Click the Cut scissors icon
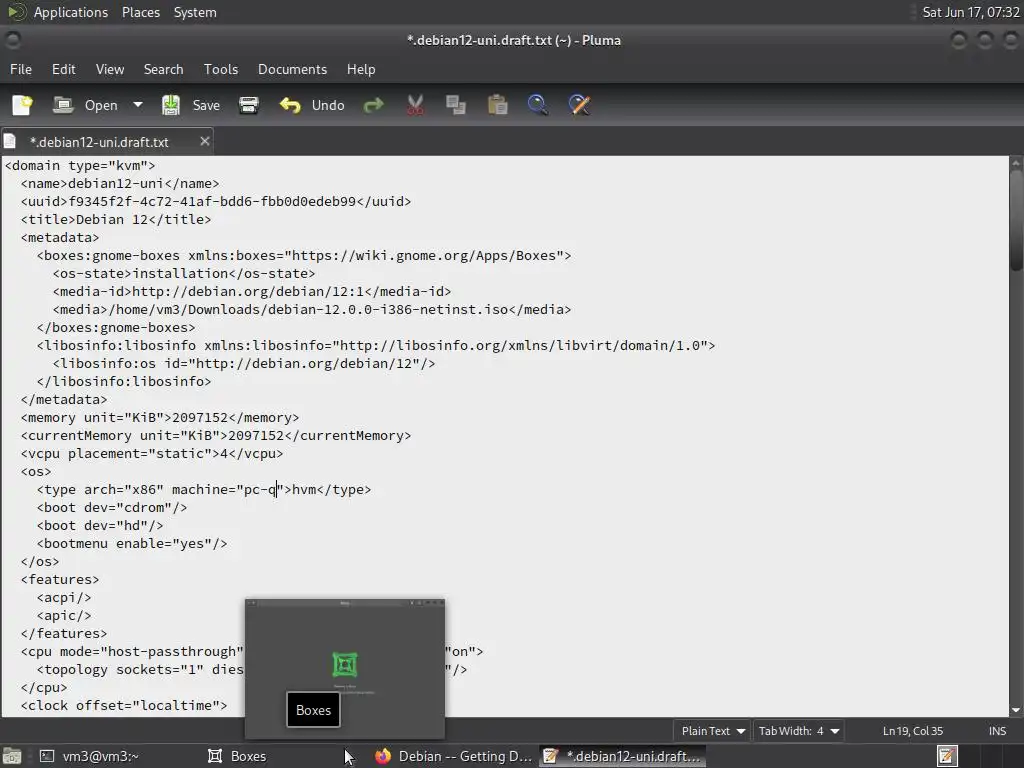This screenshot has height=768, width=1024. click(415, 105)
